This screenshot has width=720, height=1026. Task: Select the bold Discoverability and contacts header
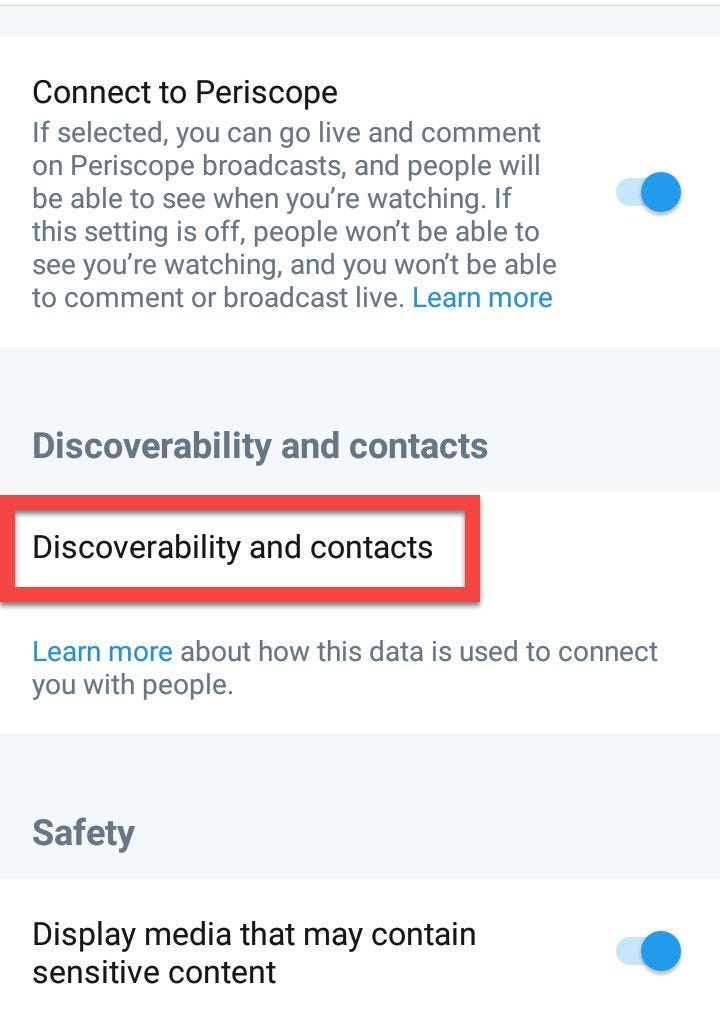point(260,446)
